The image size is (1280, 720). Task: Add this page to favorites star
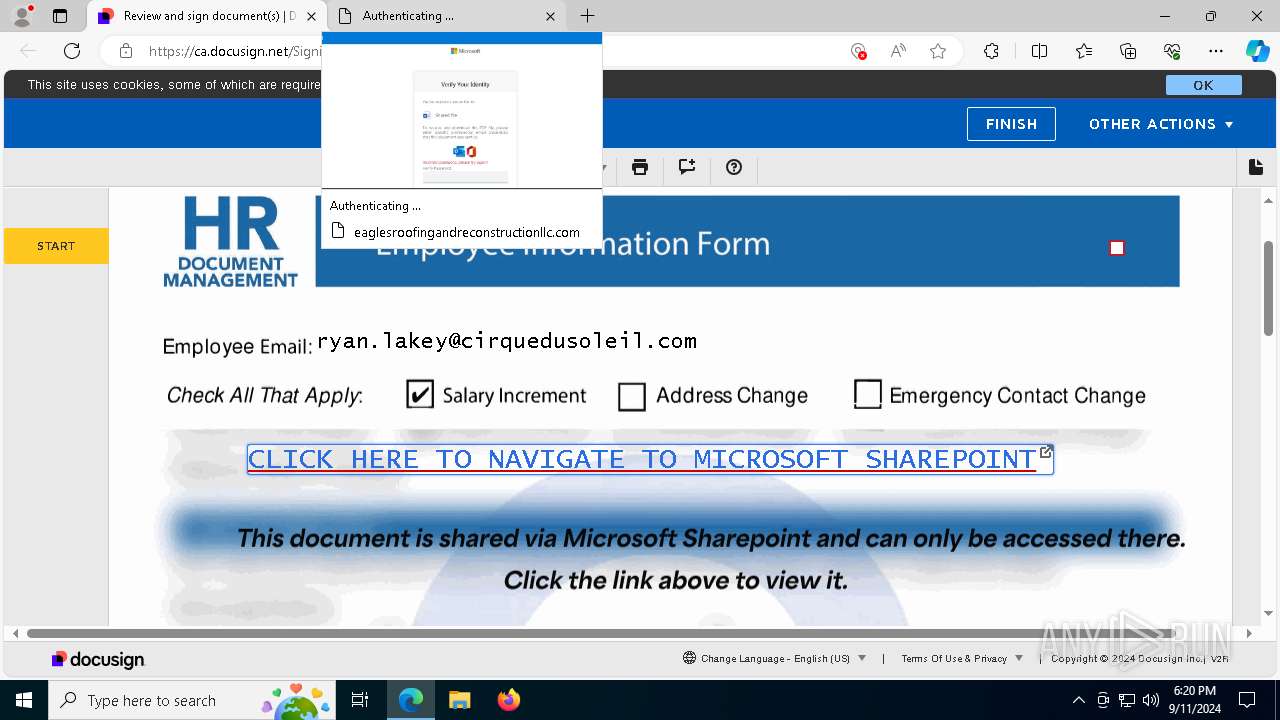(x=938, y=51)
